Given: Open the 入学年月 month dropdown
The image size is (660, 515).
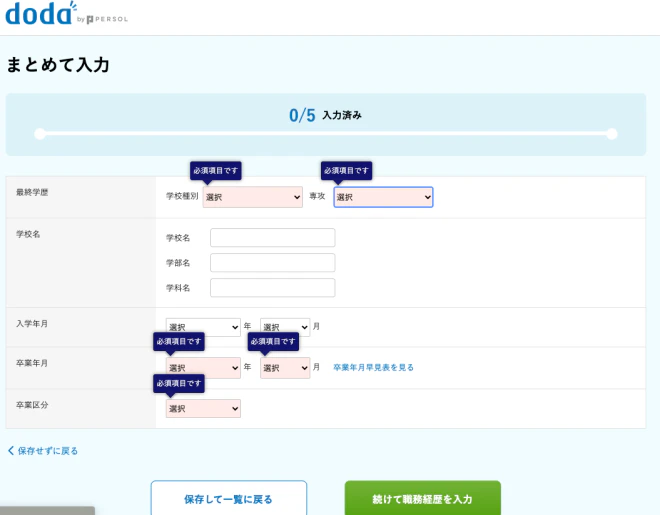Looking at the screenshot, I should point(285,327).
